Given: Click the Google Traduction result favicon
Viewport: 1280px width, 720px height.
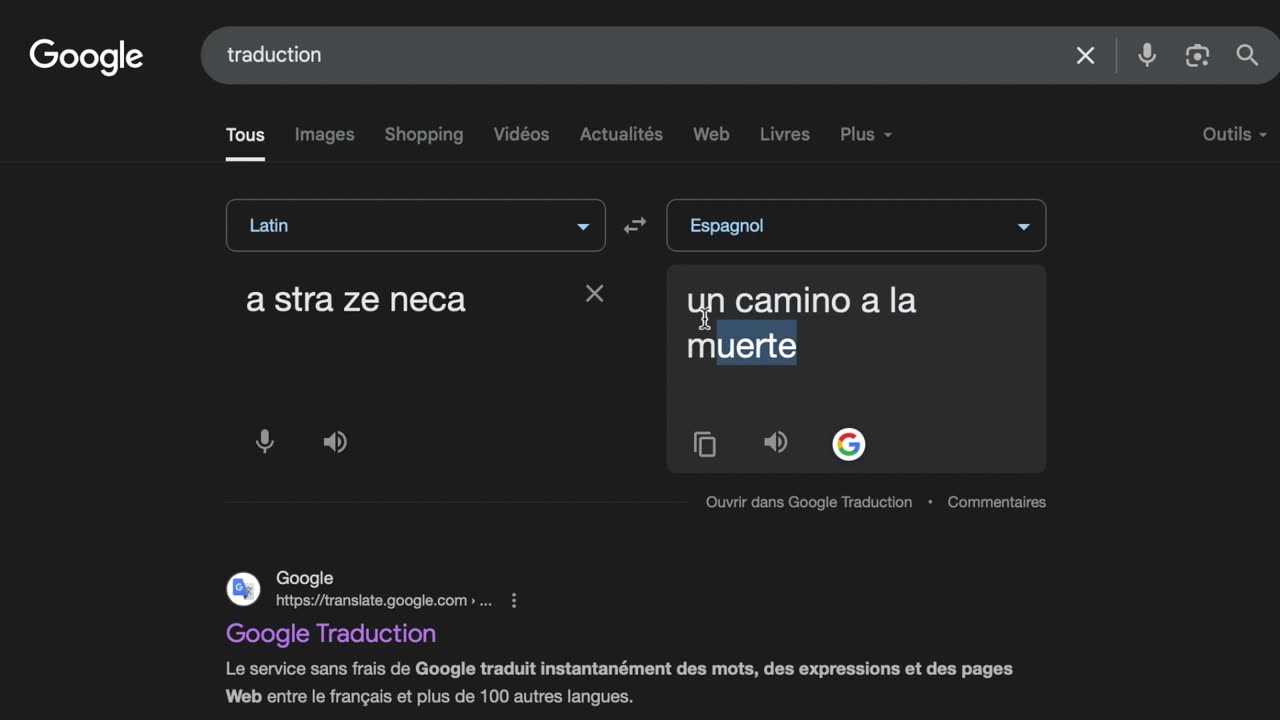Looking at the screenshot, I should (x=243, y=589).
